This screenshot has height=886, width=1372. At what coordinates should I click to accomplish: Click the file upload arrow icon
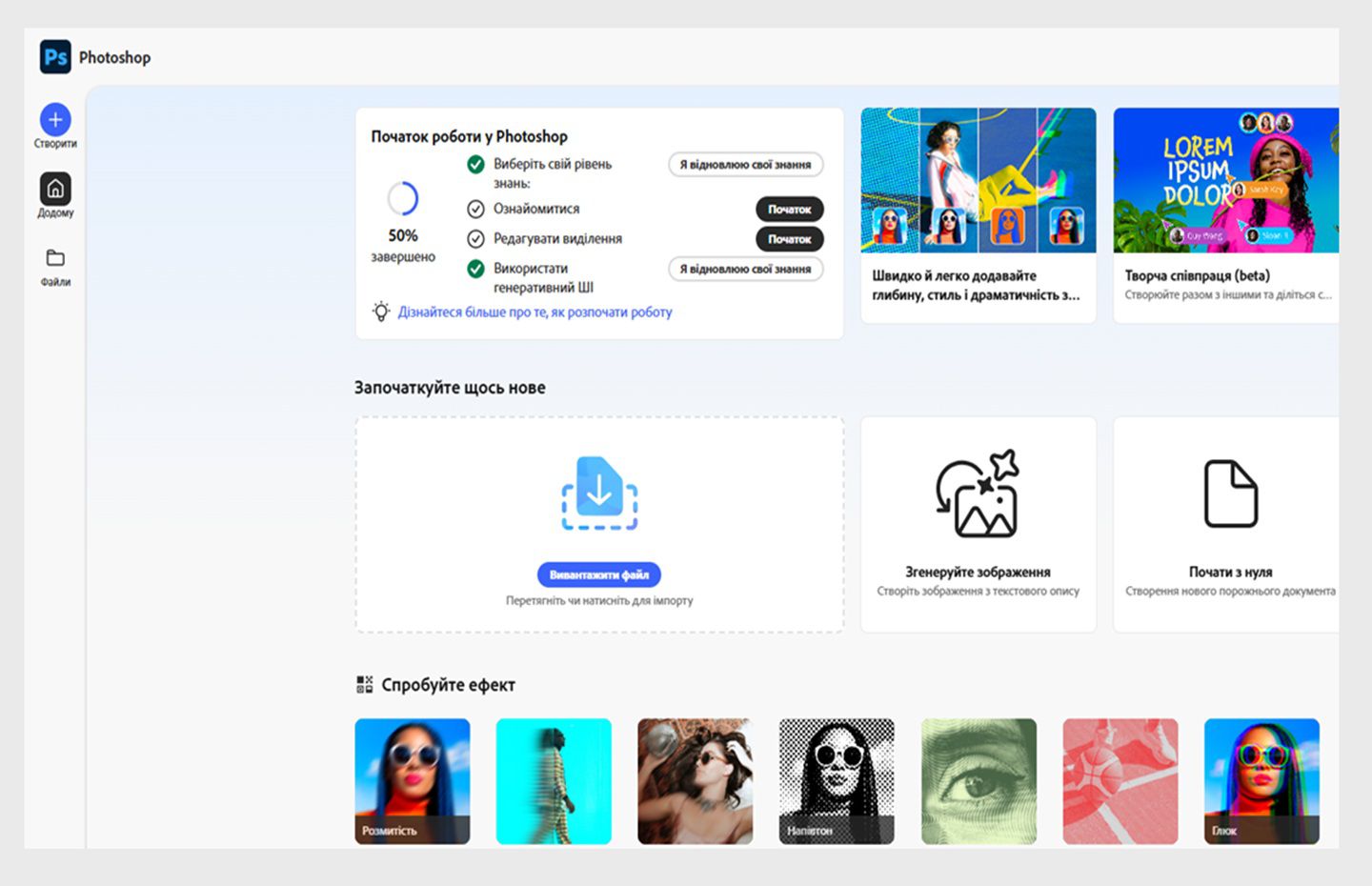(x=598, y=491)
